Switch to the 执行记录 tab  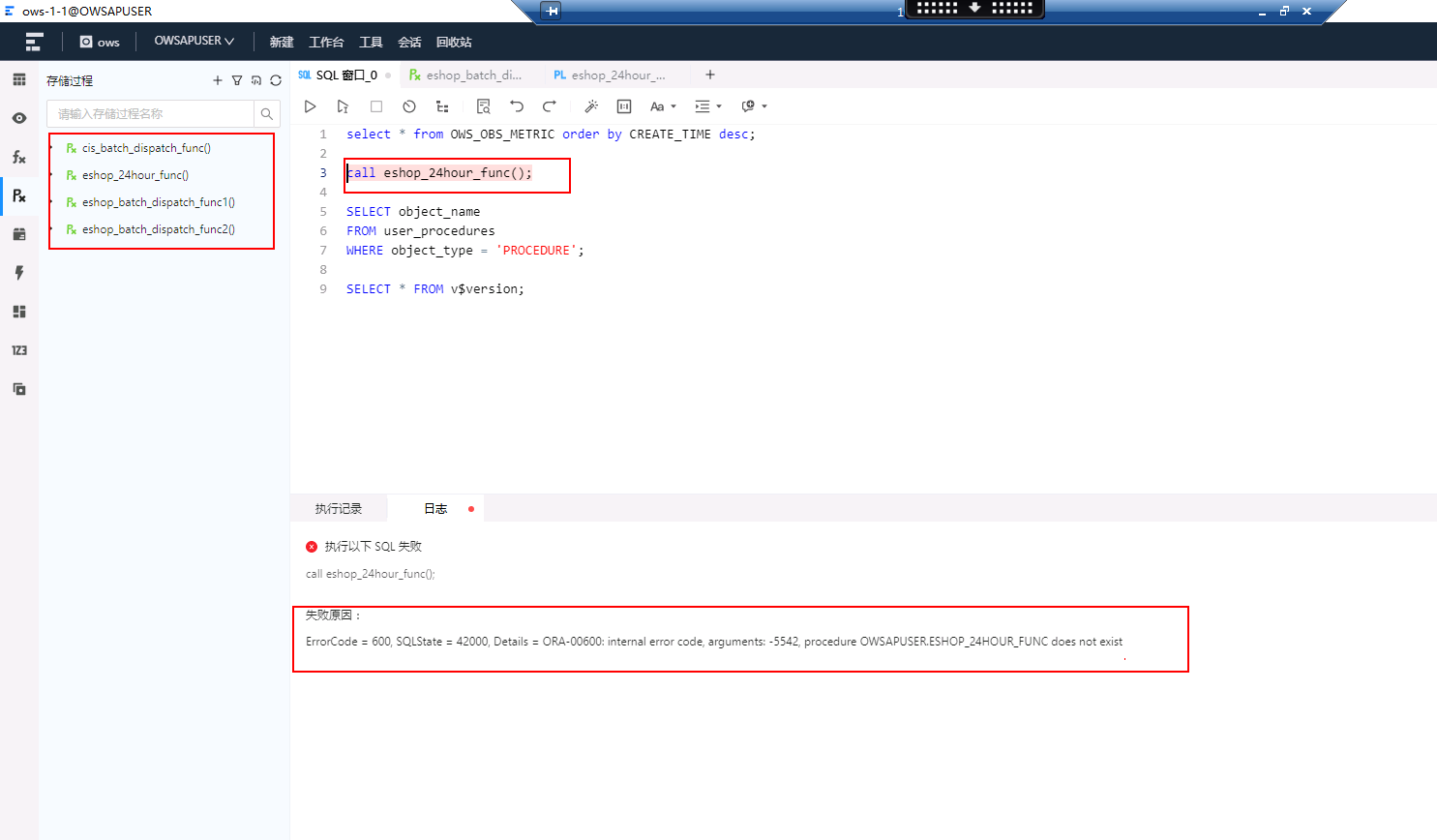[339, 509]
